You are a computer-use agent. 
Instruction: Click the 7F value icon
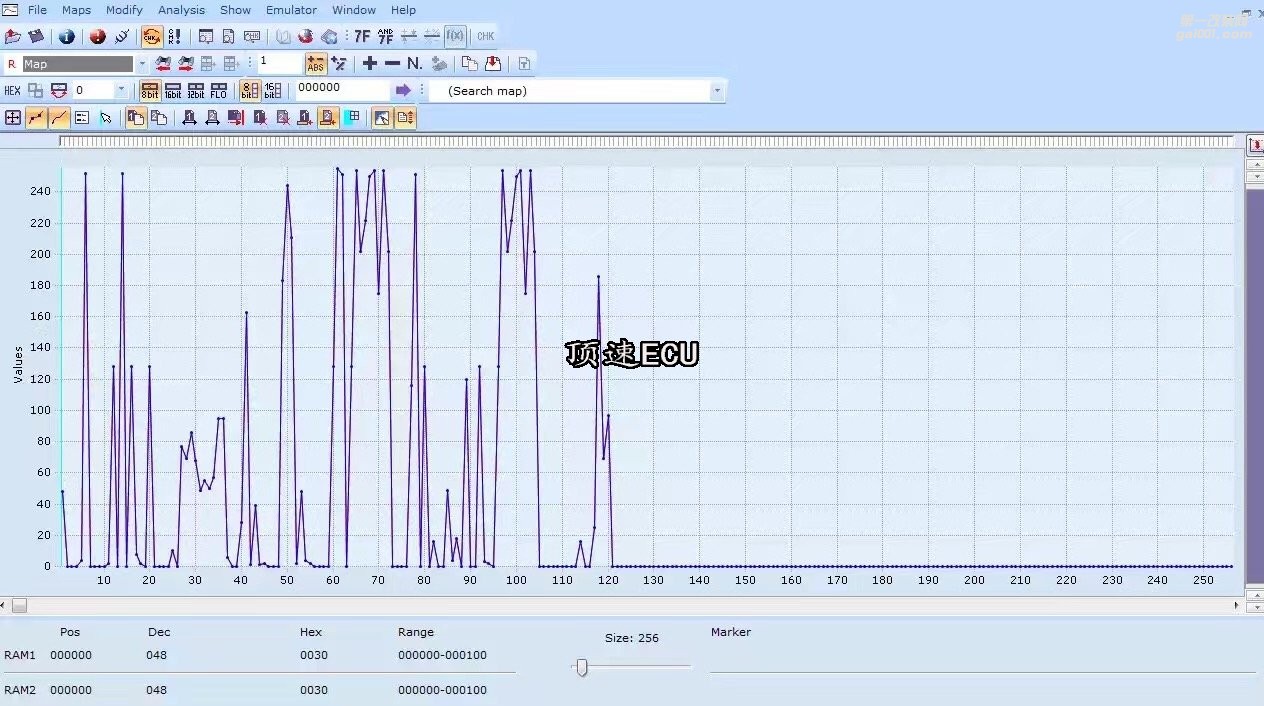click(362, 37)
